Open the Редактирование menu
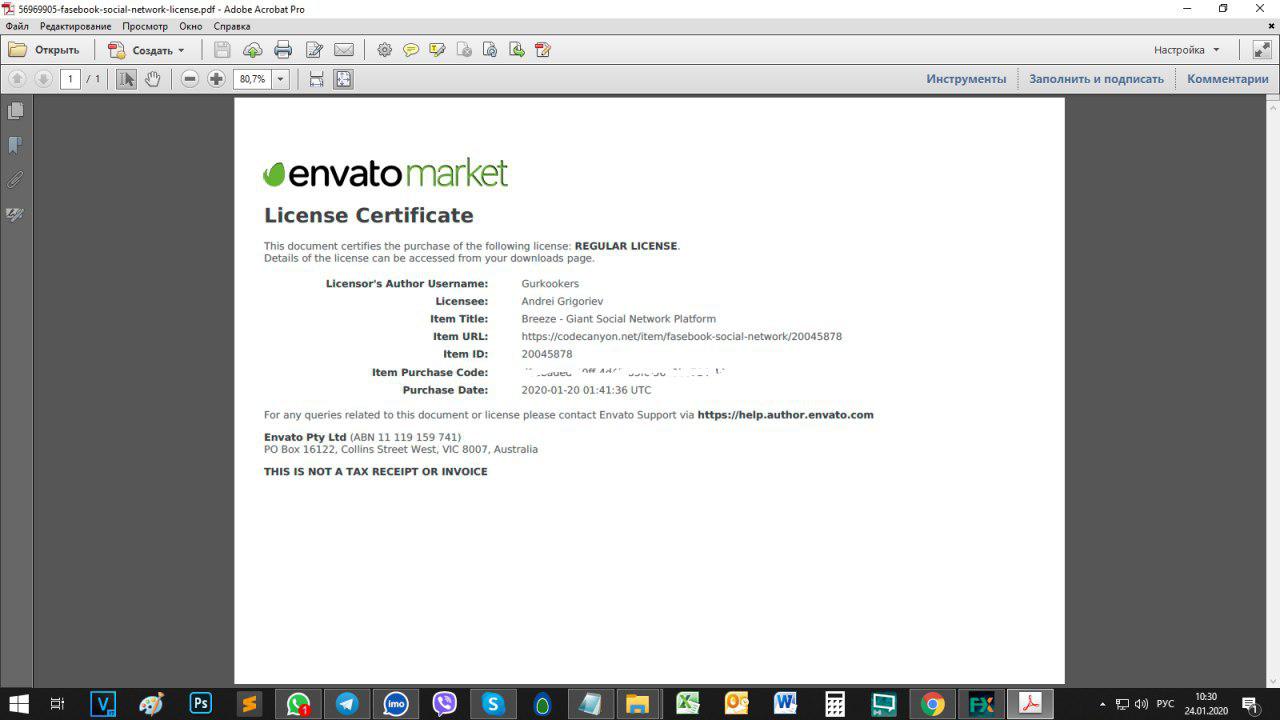 (76, 26)
